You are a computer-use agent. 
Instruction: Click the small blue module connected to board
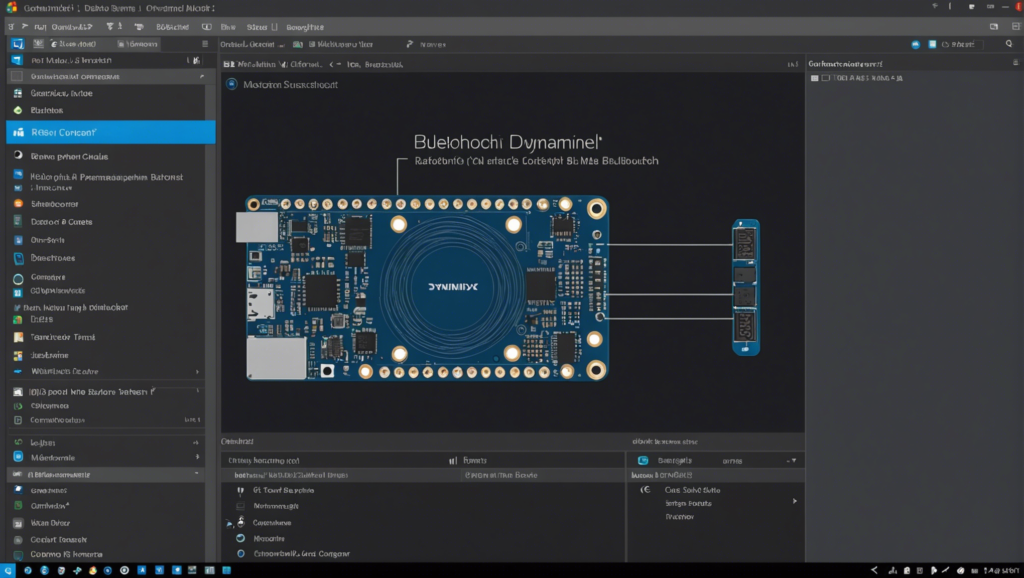point(746,287)
